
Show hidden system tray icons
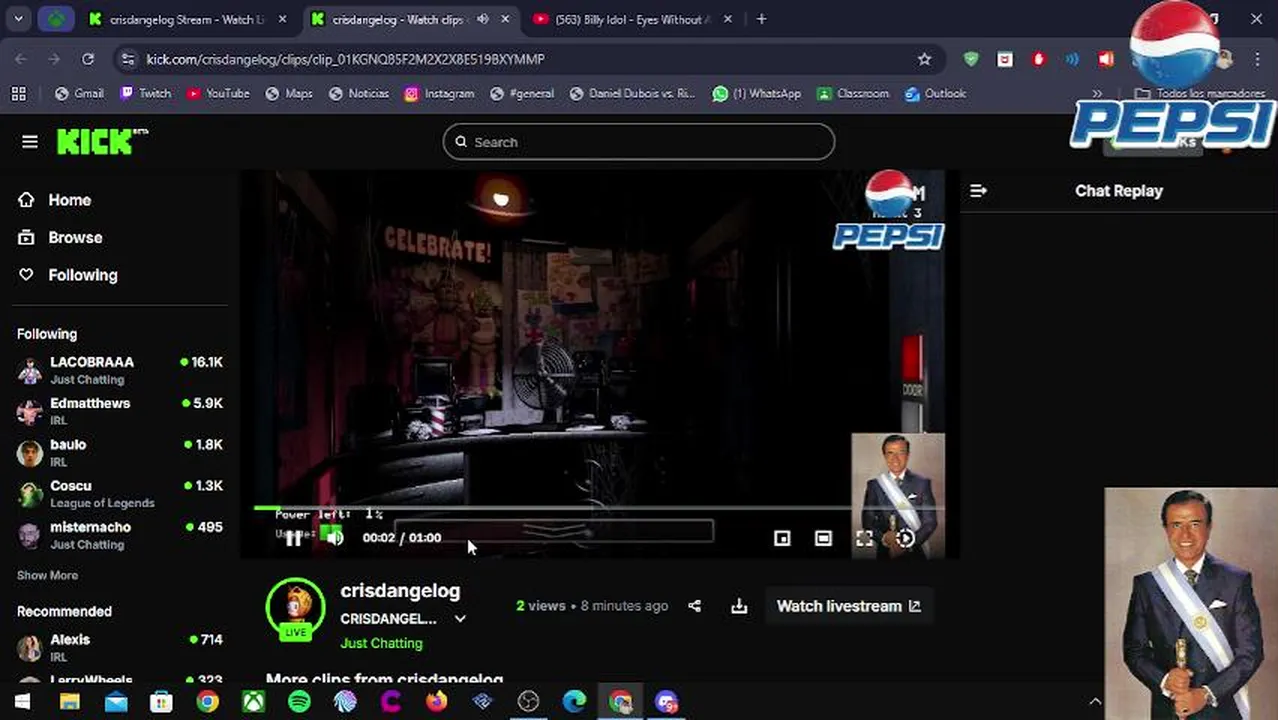click(x=1095, y=702)
